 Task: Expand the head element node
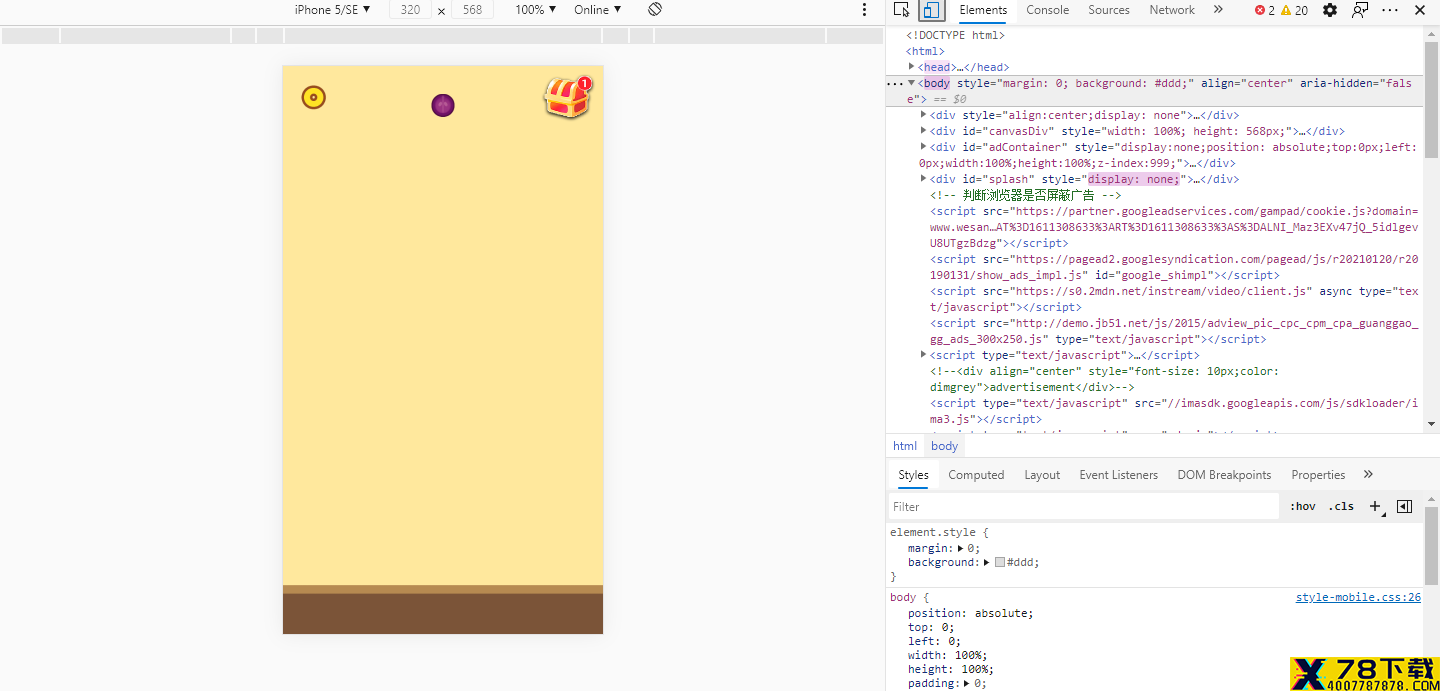point(912,67)
